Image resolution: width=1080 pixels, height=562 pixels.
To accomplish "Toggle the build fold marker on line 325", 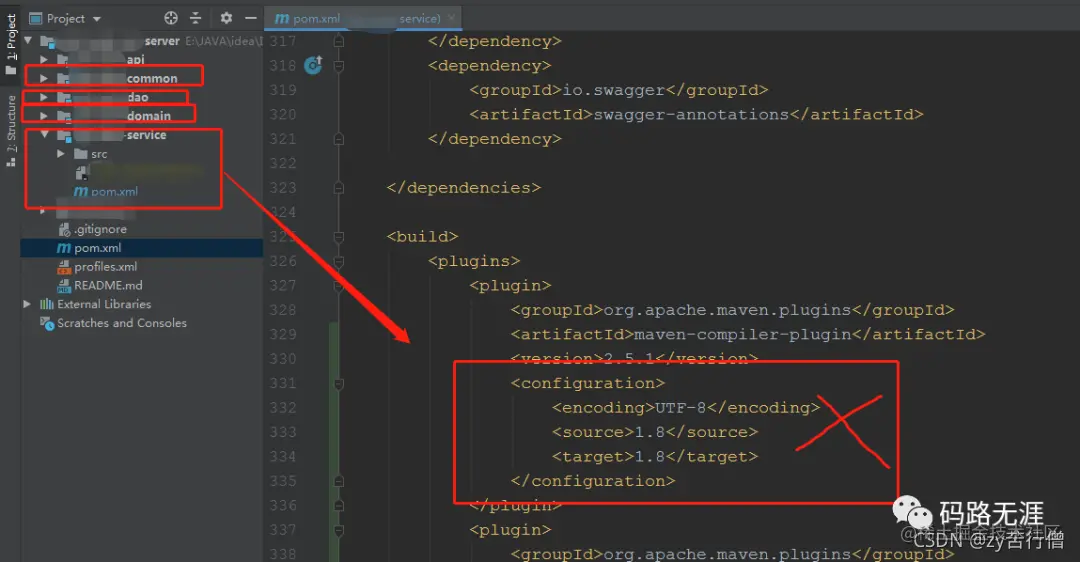I will (x=338, y=237).
